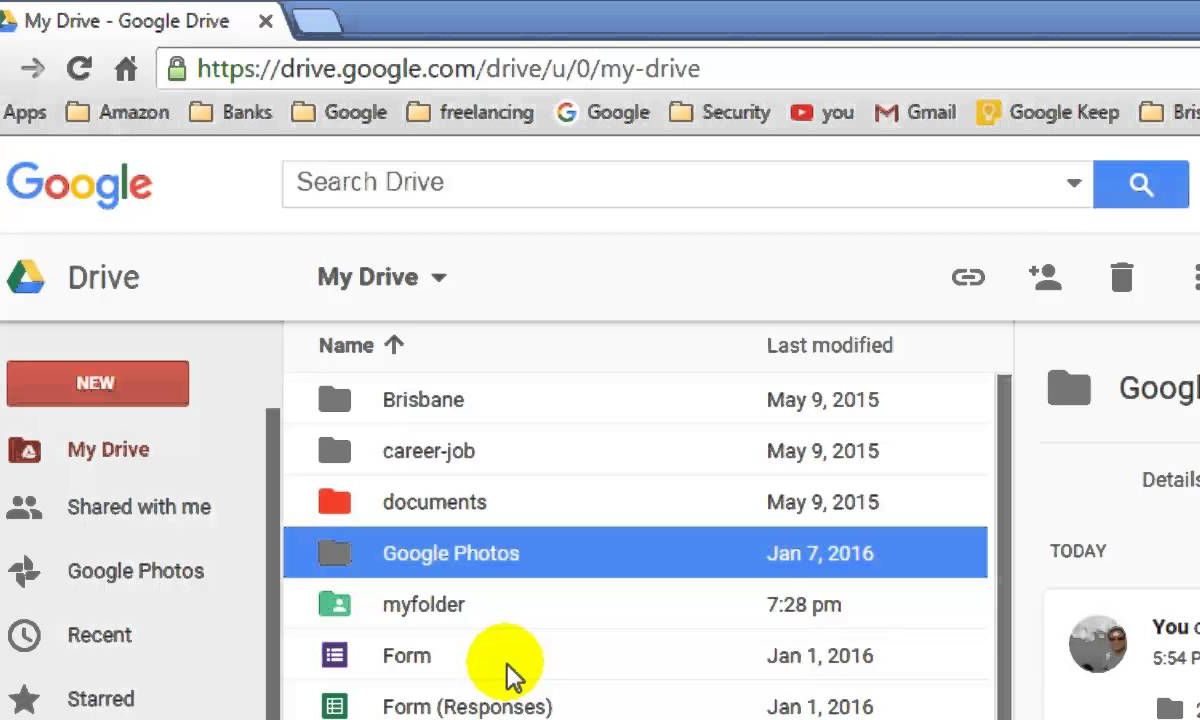Click the Brisbane folder icon
1200x720 pixels.
click(335, 400)
